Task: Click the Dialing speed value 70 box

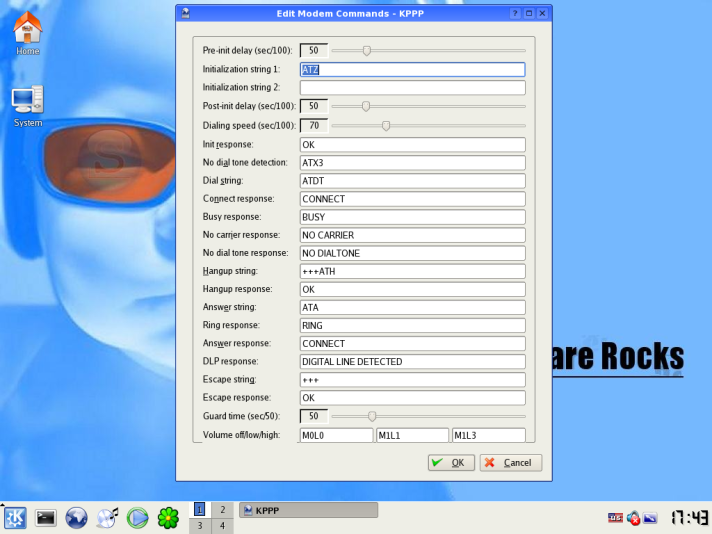Action: pyautogui.click(x=314, y=125)
